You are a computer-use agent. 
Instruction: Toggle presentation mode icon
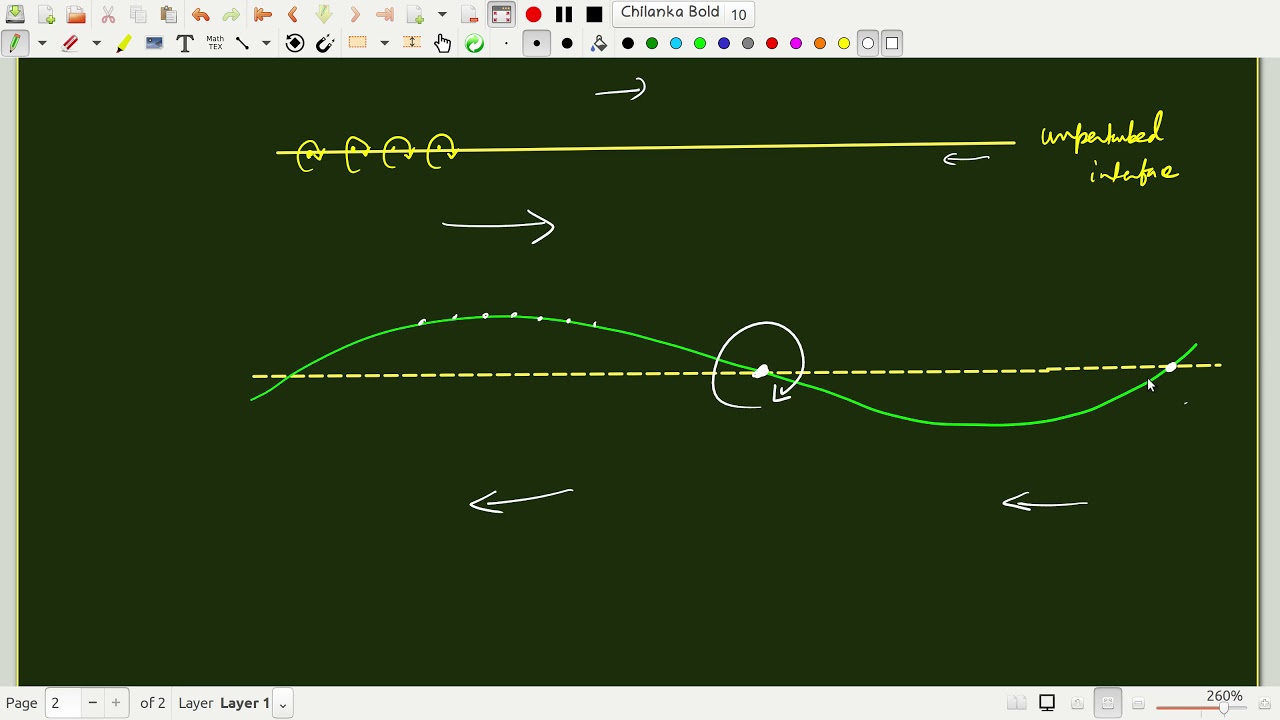tap(1047, 703)
